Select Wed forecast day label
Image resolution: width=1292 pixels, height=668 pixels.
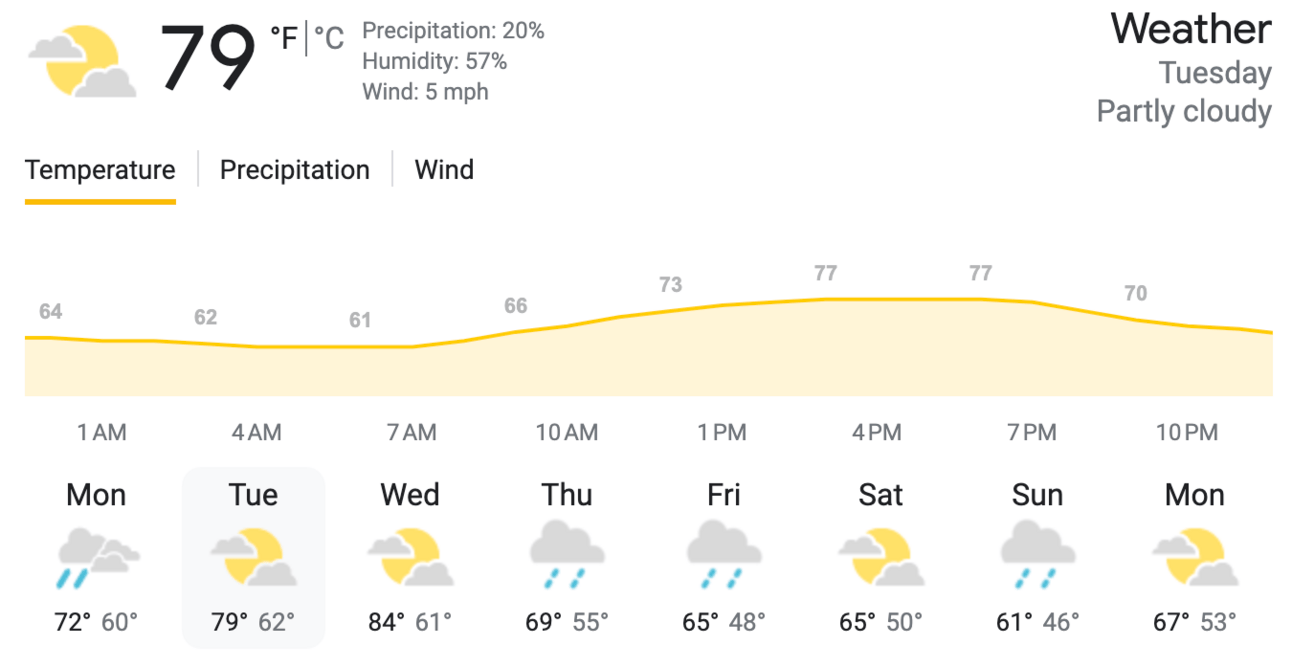(410, 495)
